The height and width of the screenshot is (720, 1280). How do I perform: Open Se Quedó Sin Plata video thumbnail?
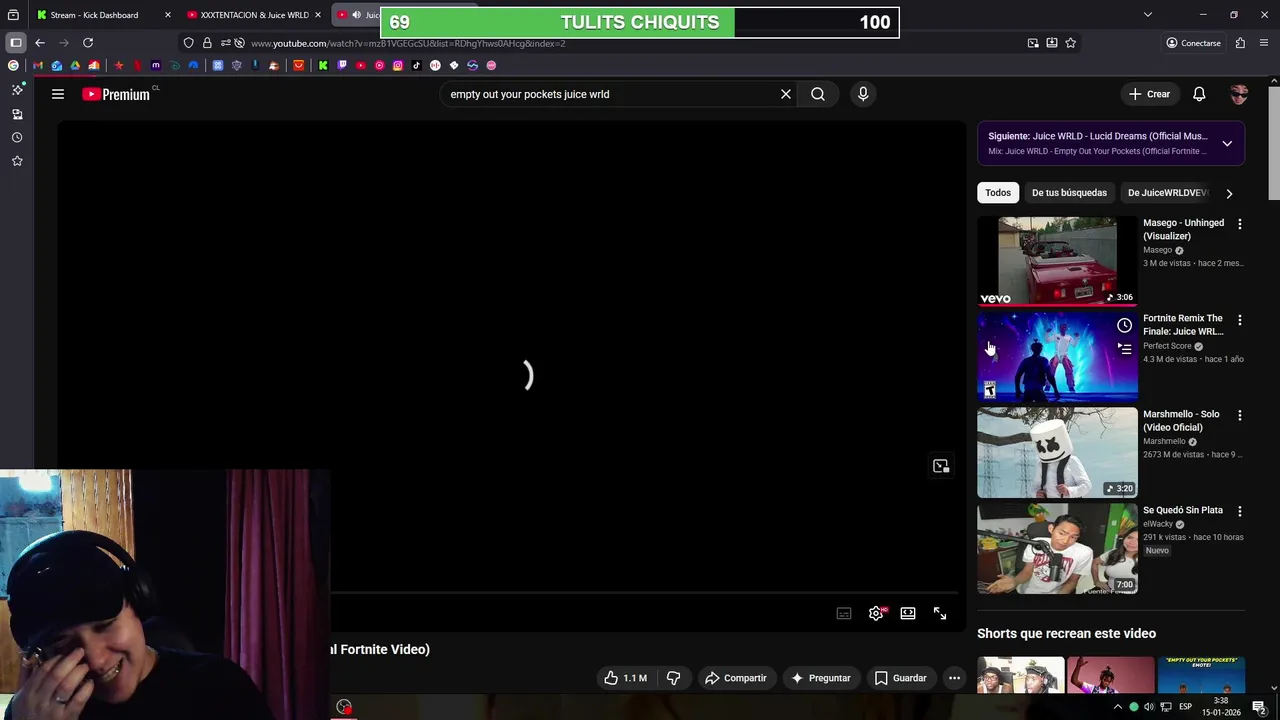(1057, 548)
